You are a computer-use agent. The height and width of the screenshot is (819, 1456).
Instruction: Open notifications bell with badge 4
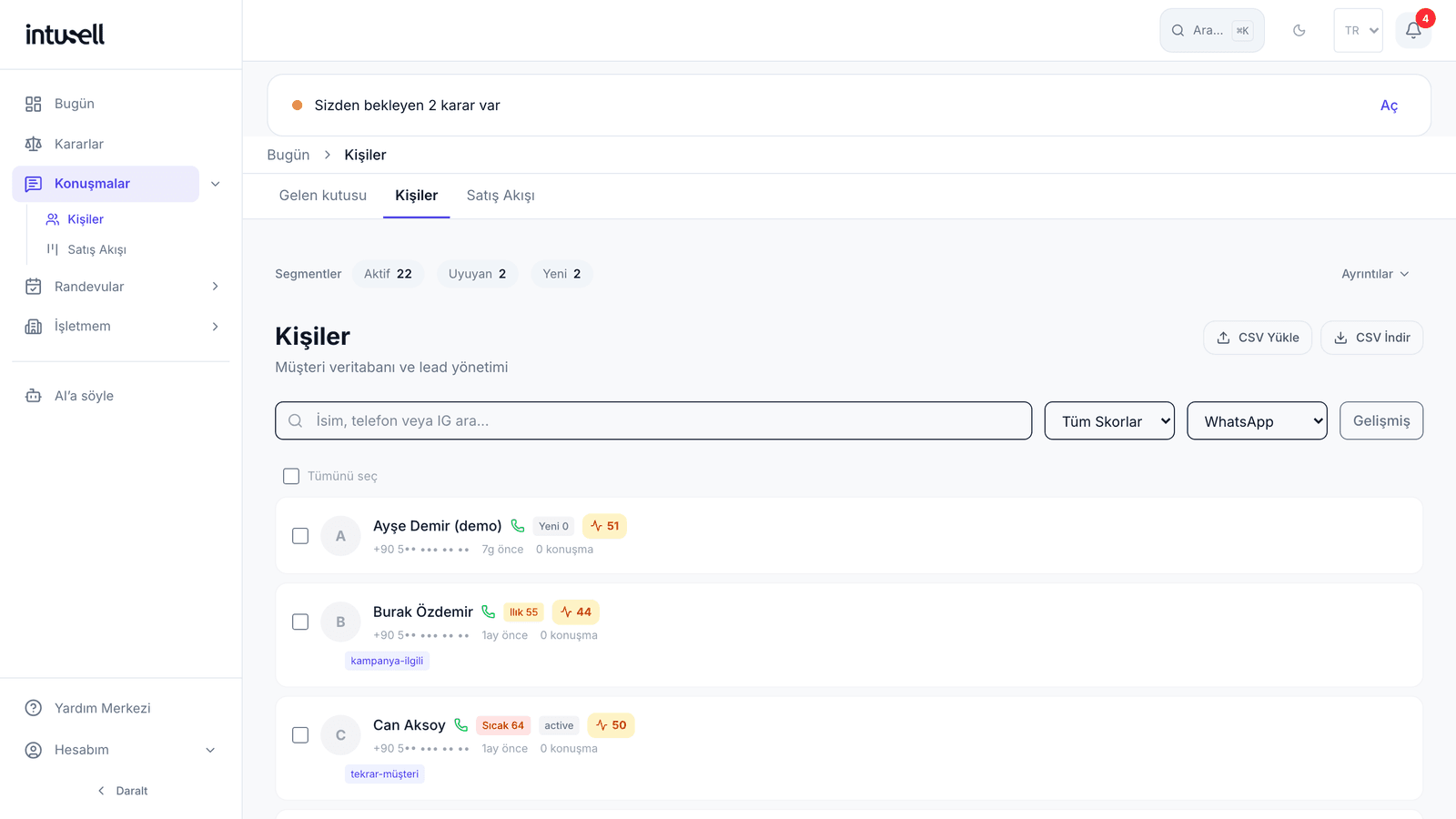1413,30
